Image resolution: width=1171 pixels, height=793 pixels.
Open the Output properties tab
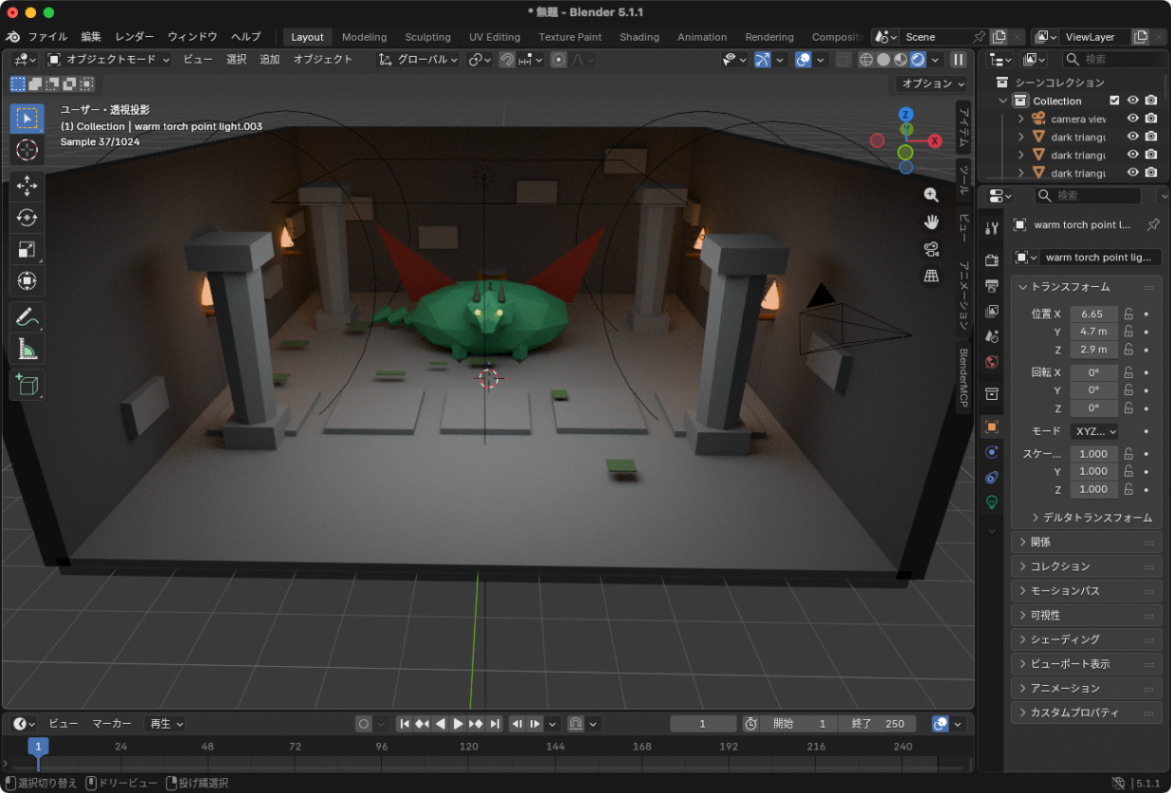992,285
